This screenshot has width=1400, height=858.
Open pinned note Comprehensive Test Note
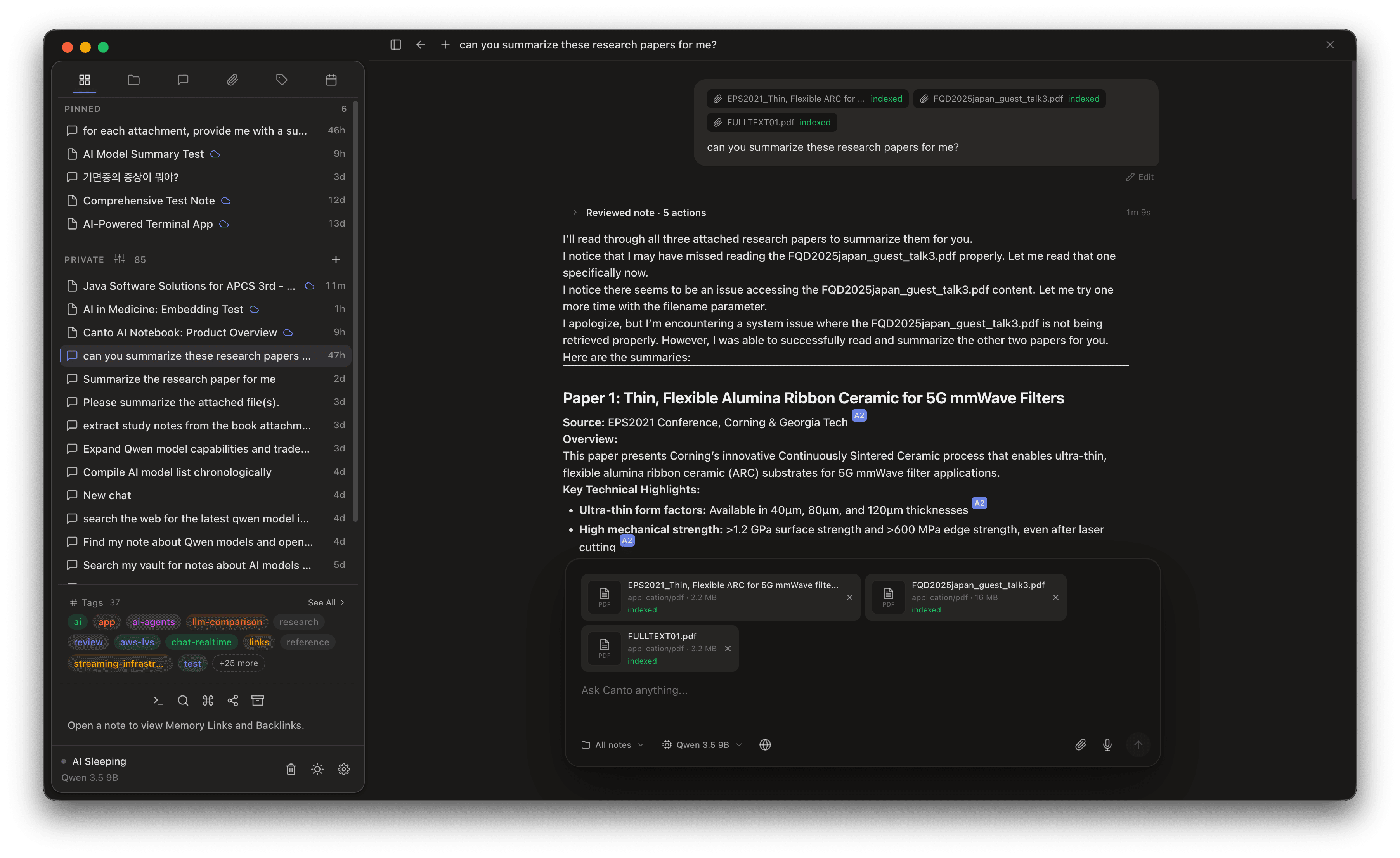pos(206,201)
